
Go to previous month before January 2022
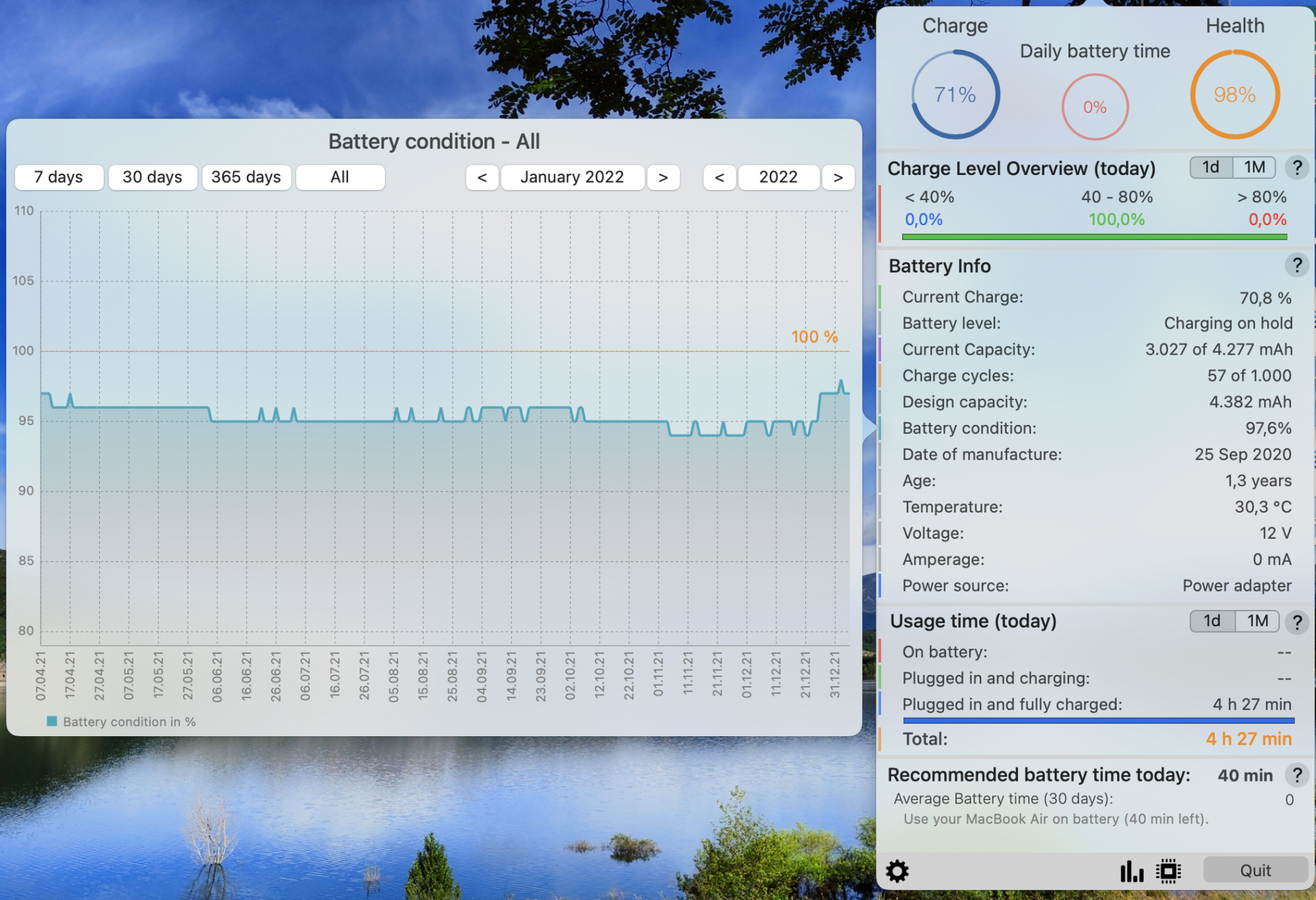click(482, 177)
